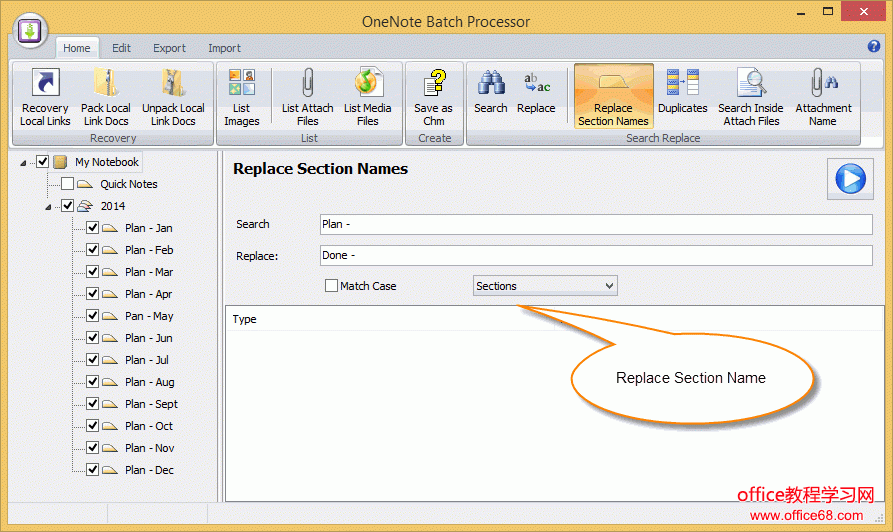This screenshot has width=893, height=532.
Task: Click the Recovery Local Links icon
Action: coord(45,97)
